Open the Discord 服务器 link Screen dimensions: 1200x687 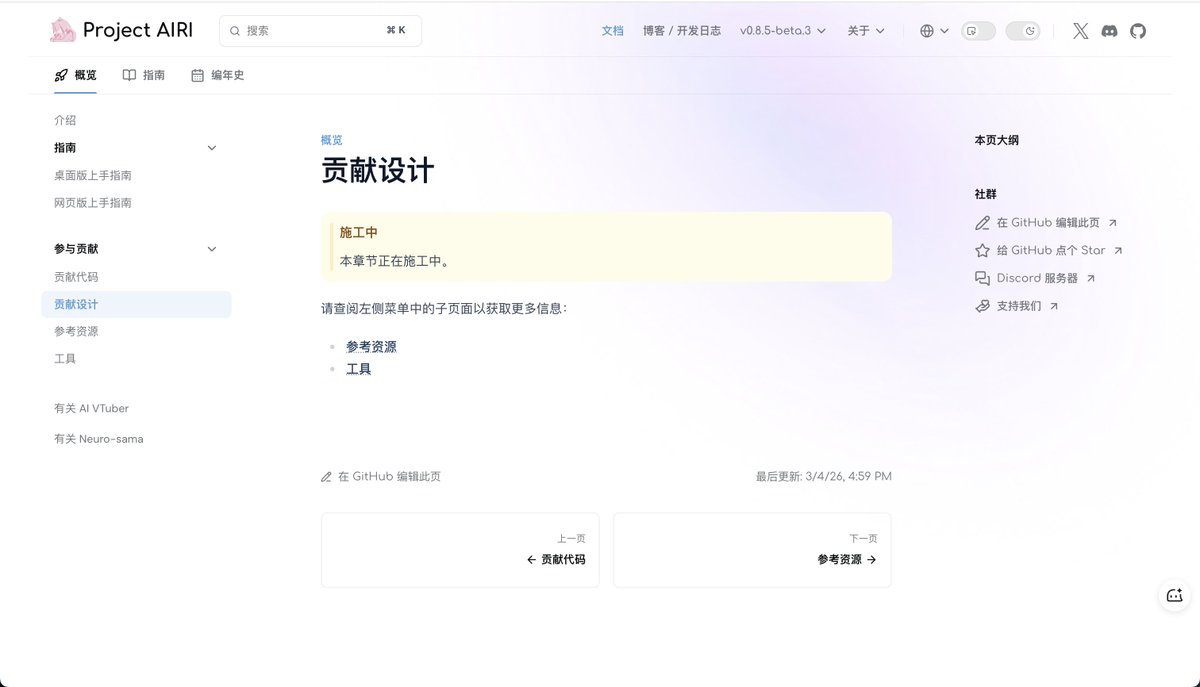coord(1037,278)
